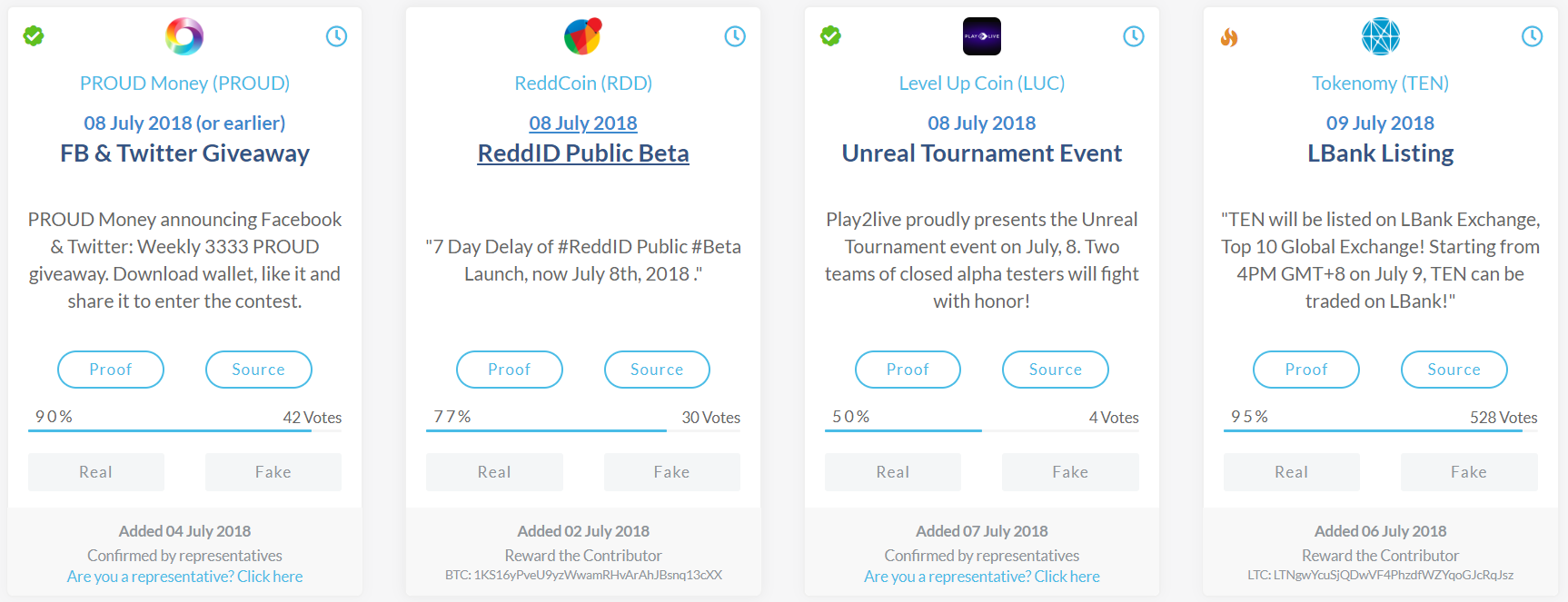Click the 08 July 2018 ReddCoin date link
1568x602 pixels.
tap(583, 123)
